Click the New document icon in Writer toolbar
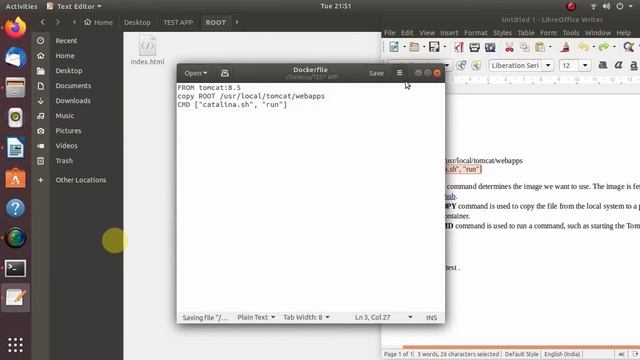 click(x=394, y=47)
